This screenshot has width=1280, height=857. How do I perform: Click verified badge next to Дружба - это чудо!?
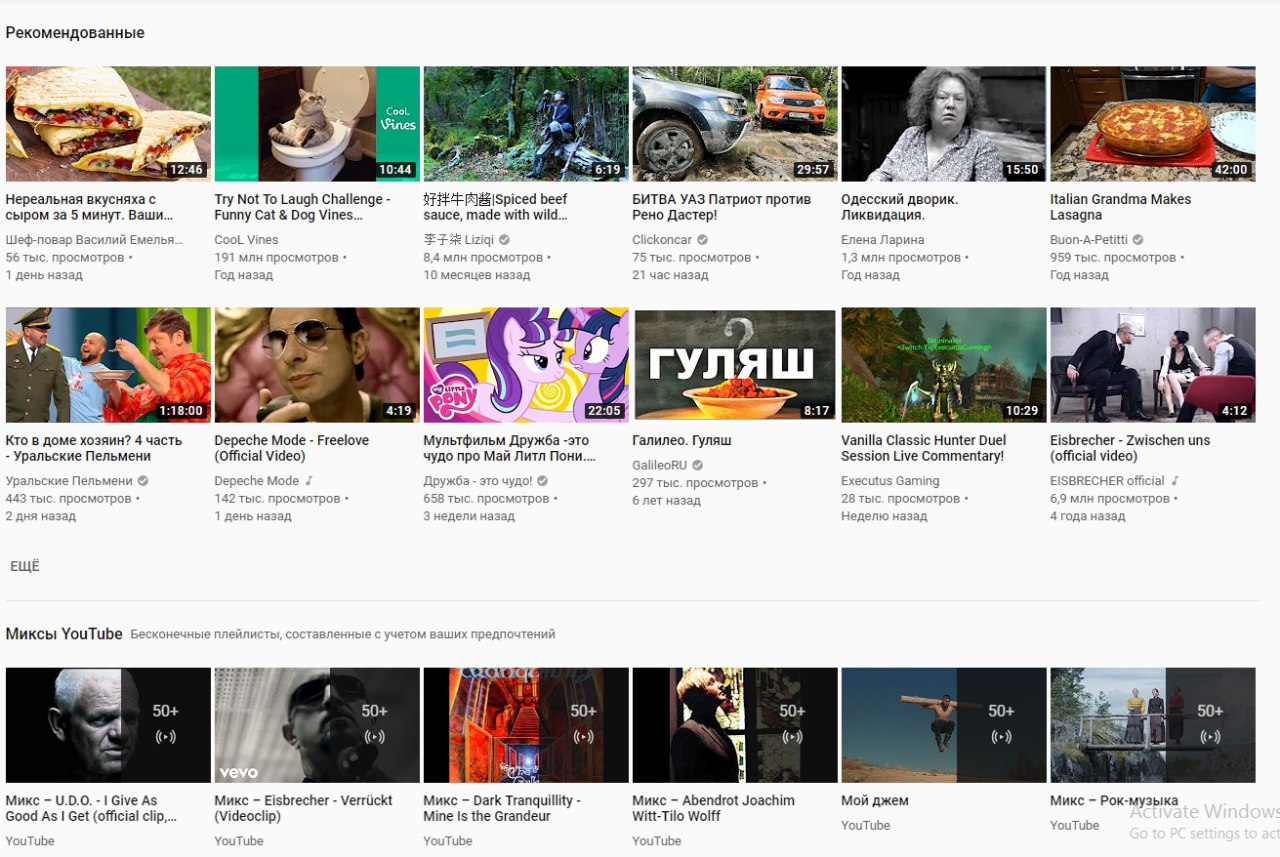coord(543,481)
